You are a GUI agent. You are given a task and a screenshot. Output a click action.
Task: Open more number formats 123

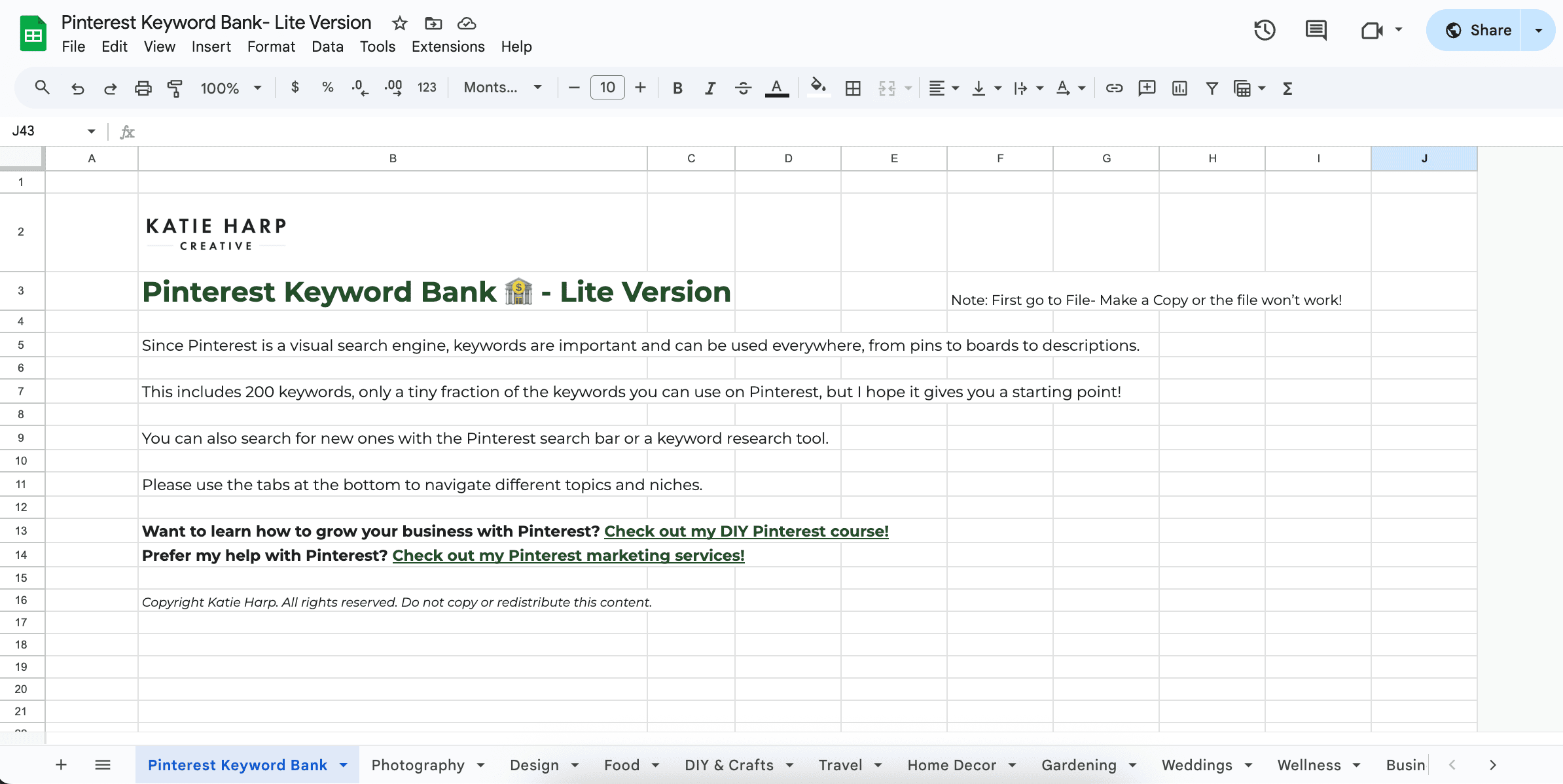click(x=427, y=88)
